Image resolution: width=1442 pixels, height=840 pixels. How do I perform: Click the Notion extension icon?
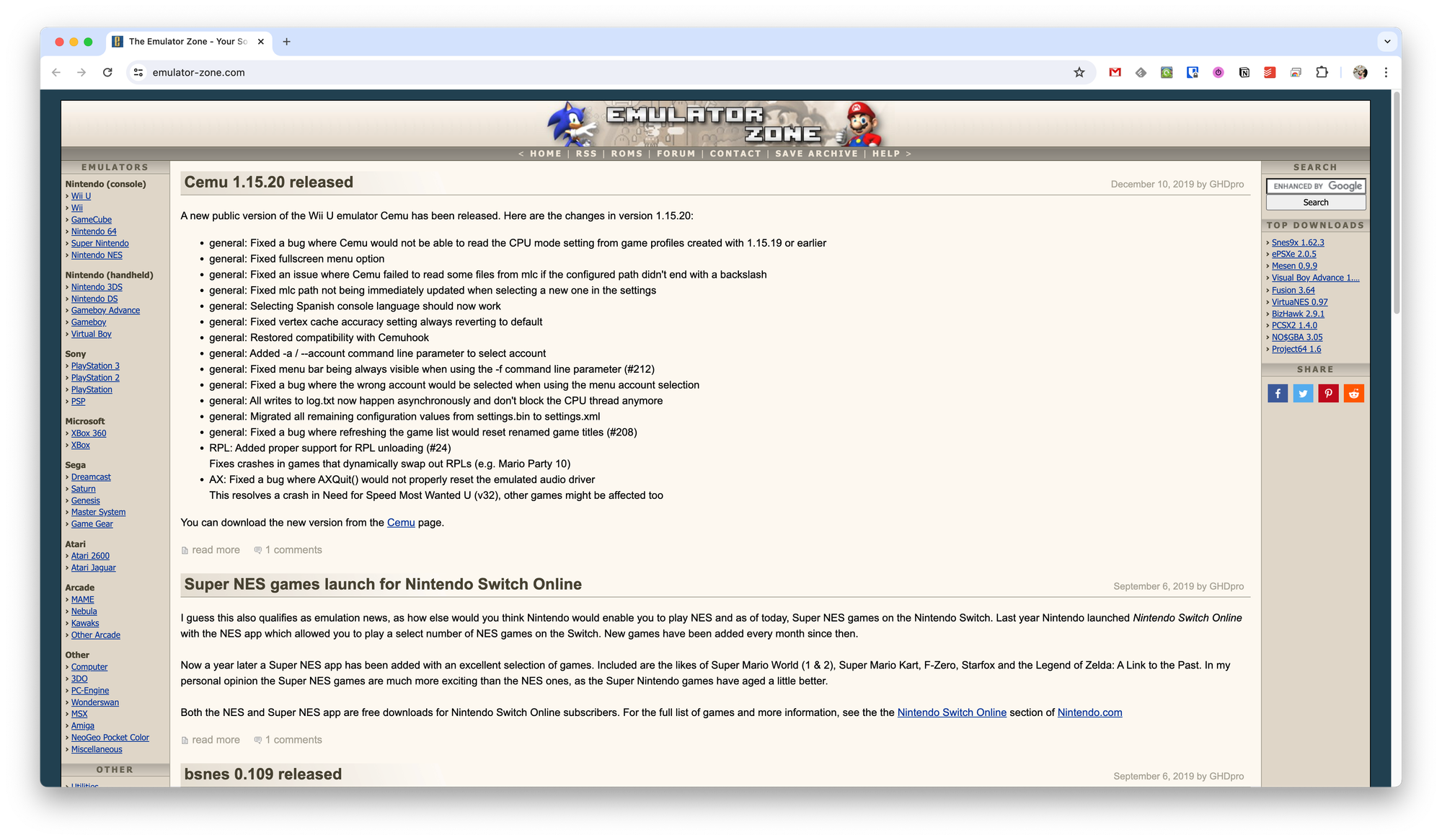pos(1244,72)
